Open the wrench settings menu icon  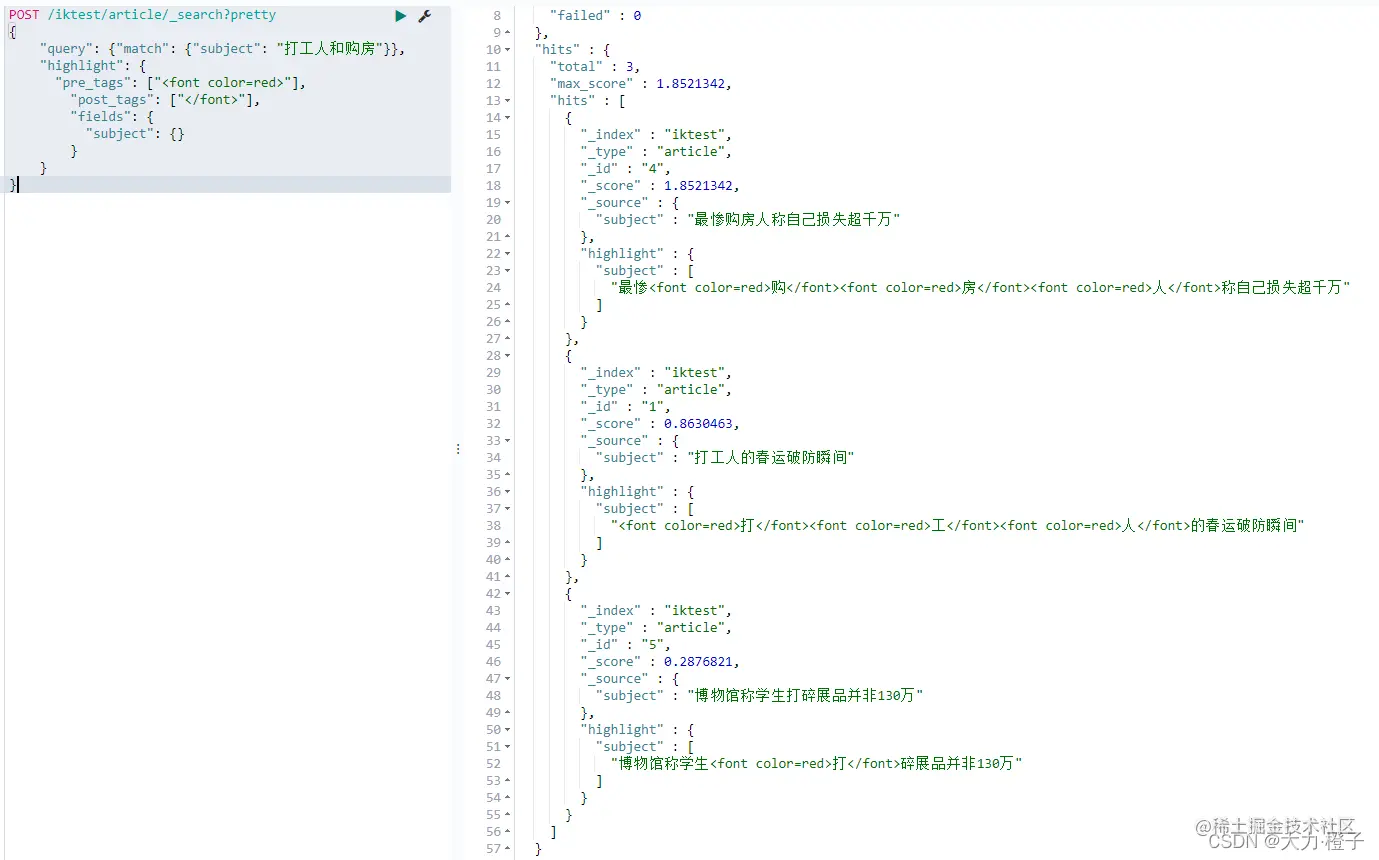click(424, 16)
